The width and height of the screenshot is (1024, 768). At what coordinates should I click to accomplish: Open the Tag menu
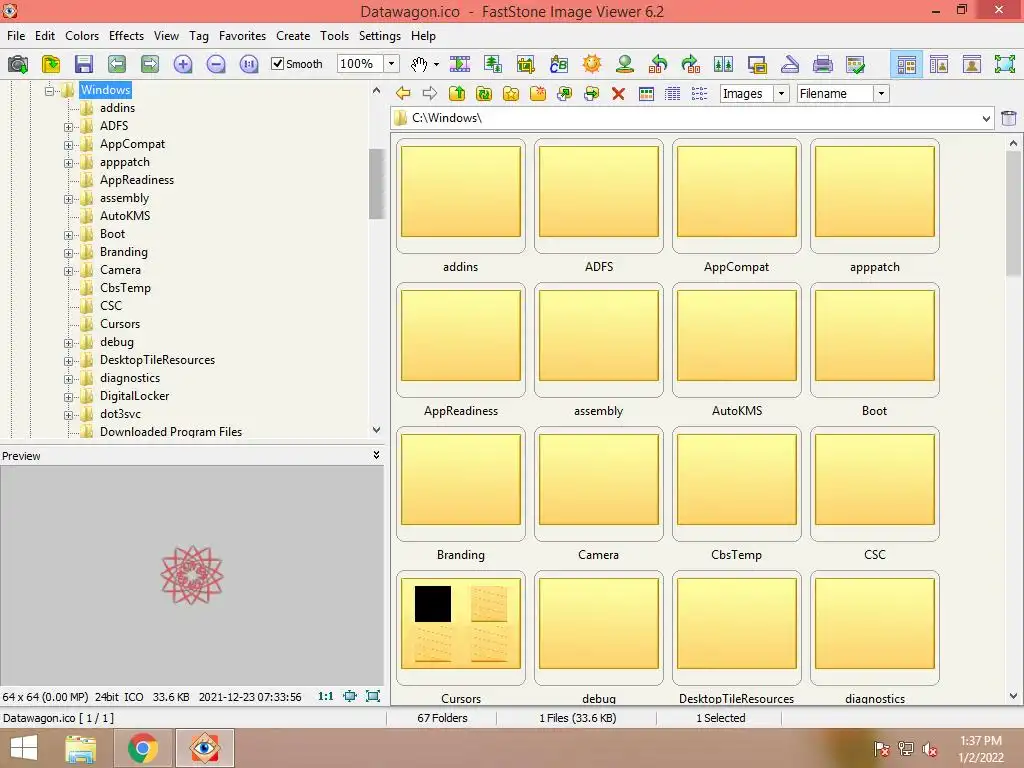(x=199, y=36)
